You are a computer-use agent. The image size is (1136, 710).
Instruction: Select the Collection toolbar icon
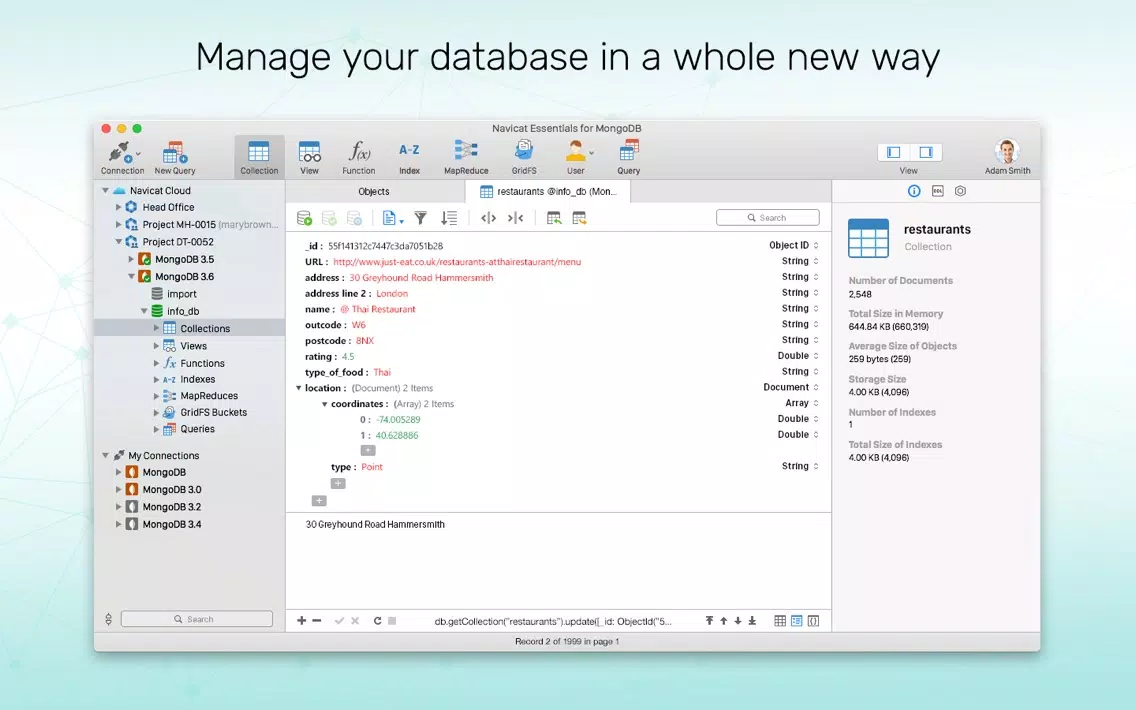coord(259,158)
